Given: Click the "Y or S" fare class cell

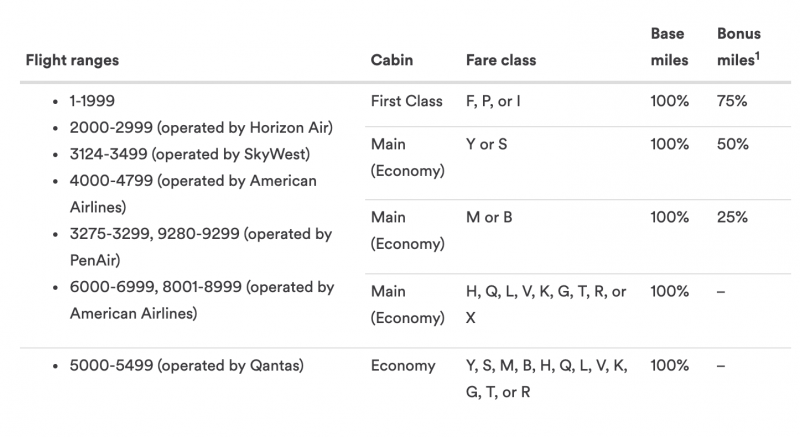Looking at the screenshot, I should click(x=487, y=144).
